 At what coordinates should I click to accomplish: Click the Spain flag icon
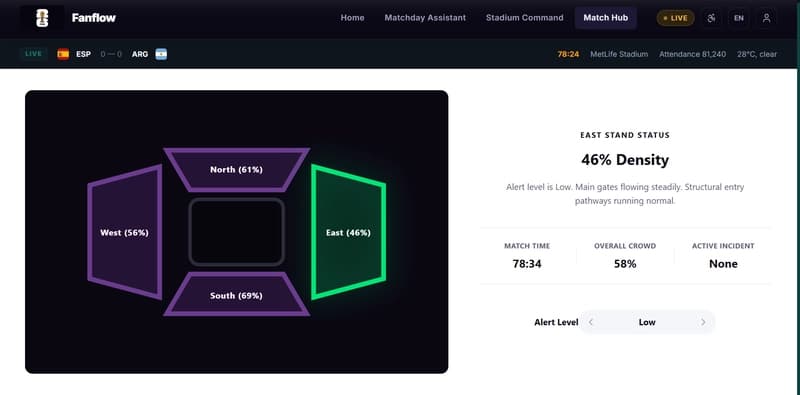[63, 54]
